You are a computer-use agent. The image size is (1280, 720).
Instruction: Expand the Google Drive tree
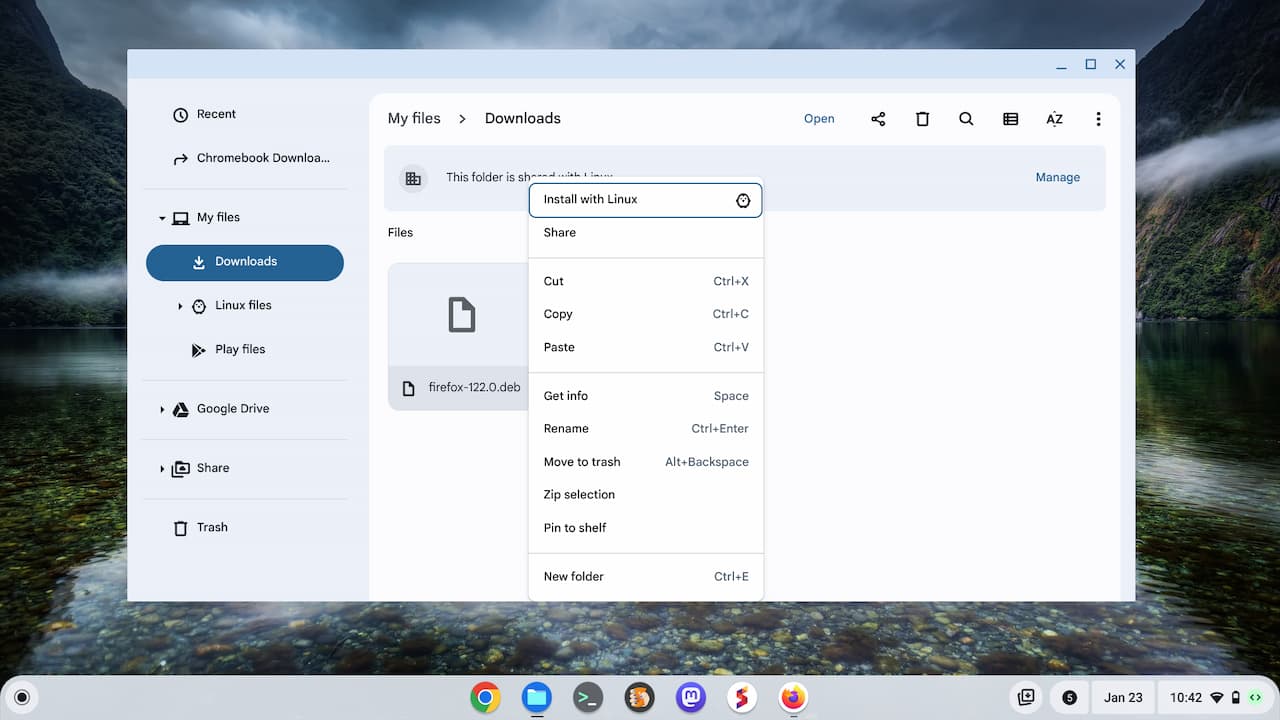162,409
